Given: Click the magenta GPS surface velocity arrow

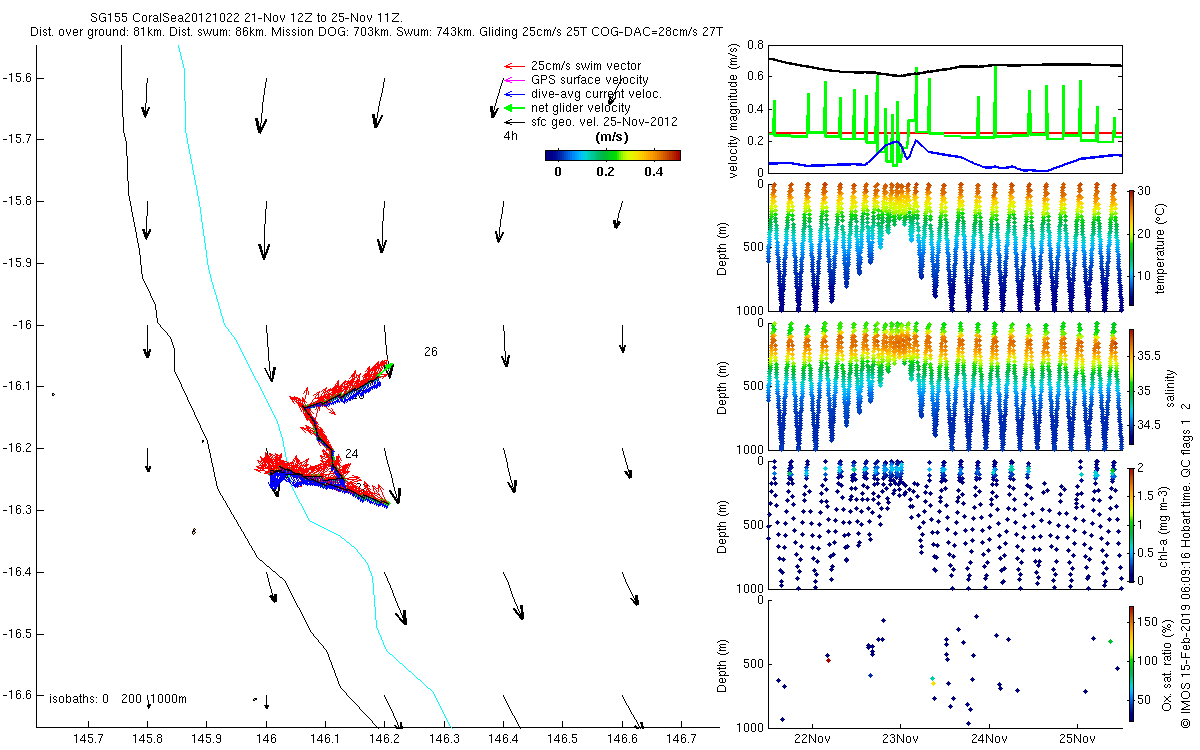Looking at the screenshot, I should click(513, 80).
